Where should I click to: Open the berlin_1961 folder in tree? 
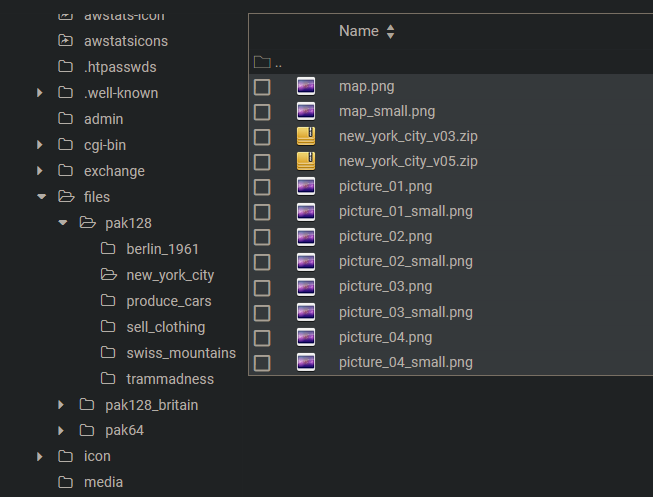[x=162, y=249]
